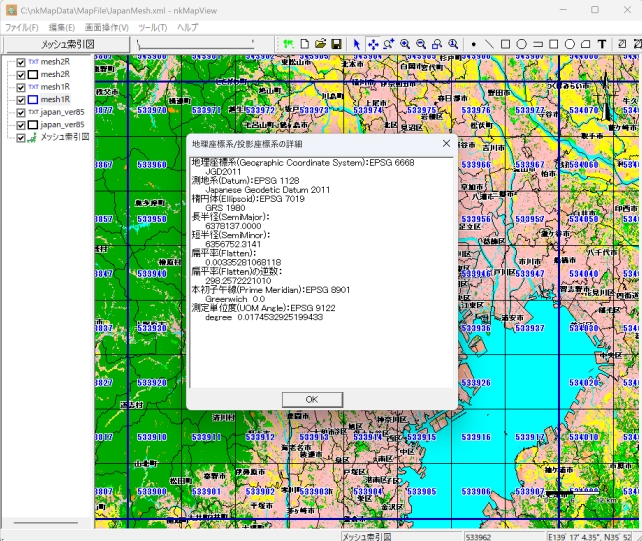Open the ファイル(F) menu
Viewport: 642px width, 541px height.
pyautogui.click(x=22, y=27)
